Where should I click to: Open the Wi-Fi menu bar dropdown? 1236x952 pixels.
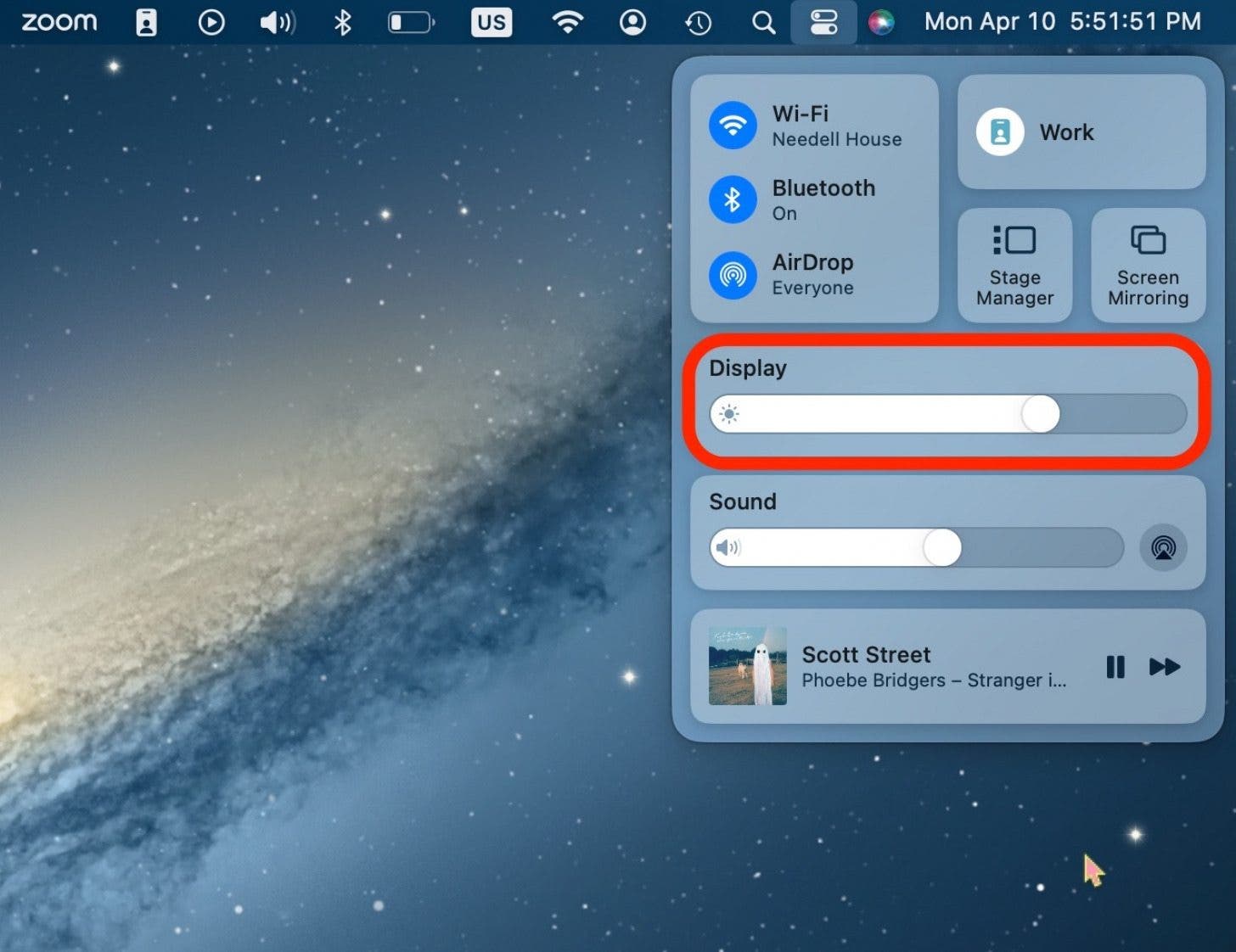click(x=567, y=22)
